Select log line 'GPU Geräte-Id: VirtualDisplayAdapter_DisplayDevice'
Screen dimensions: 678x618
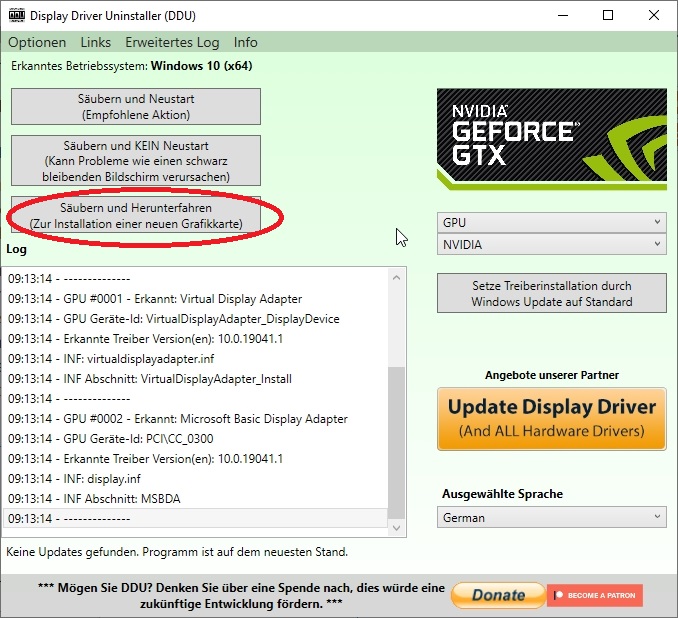tap(195, 319)
